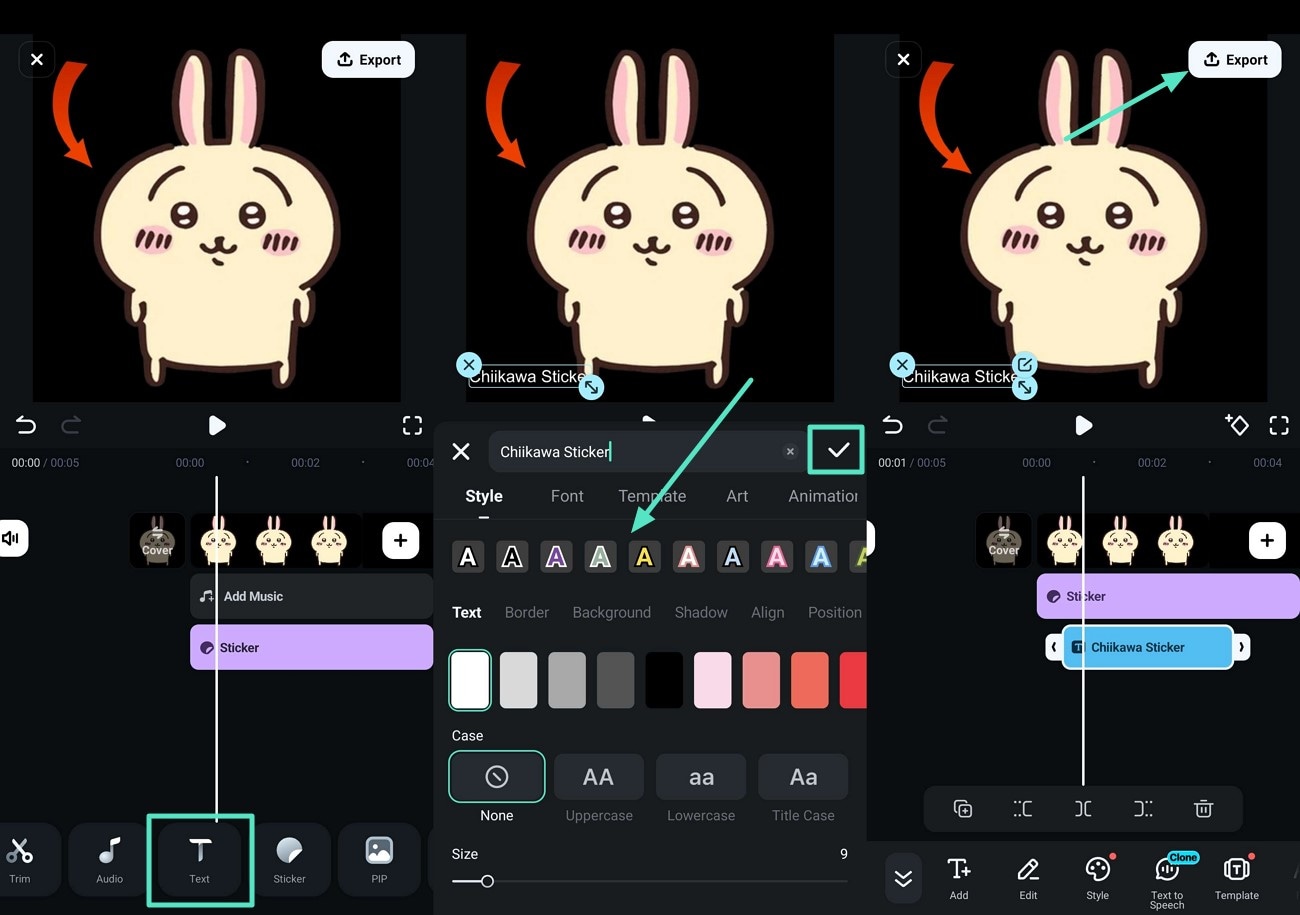Enter fullscreen preview in left panel
The image size is (1300, 915).
coord(412,426)
